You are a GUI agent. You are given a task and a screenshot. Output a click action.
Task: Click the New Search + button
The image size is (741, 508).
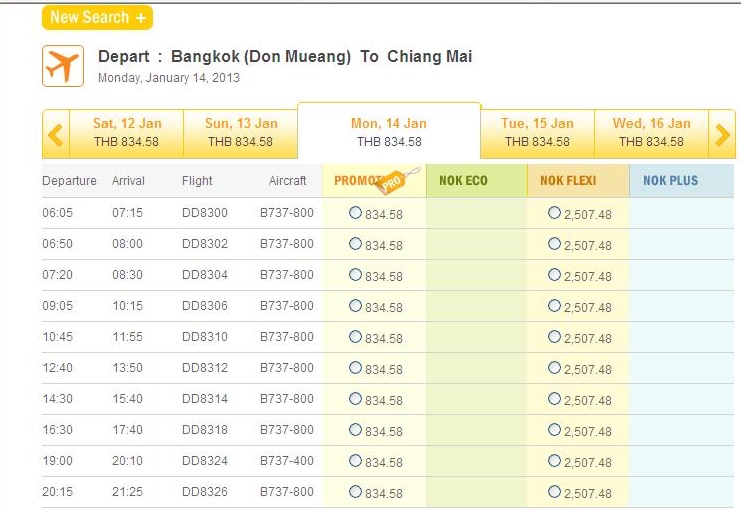(97, 17)
